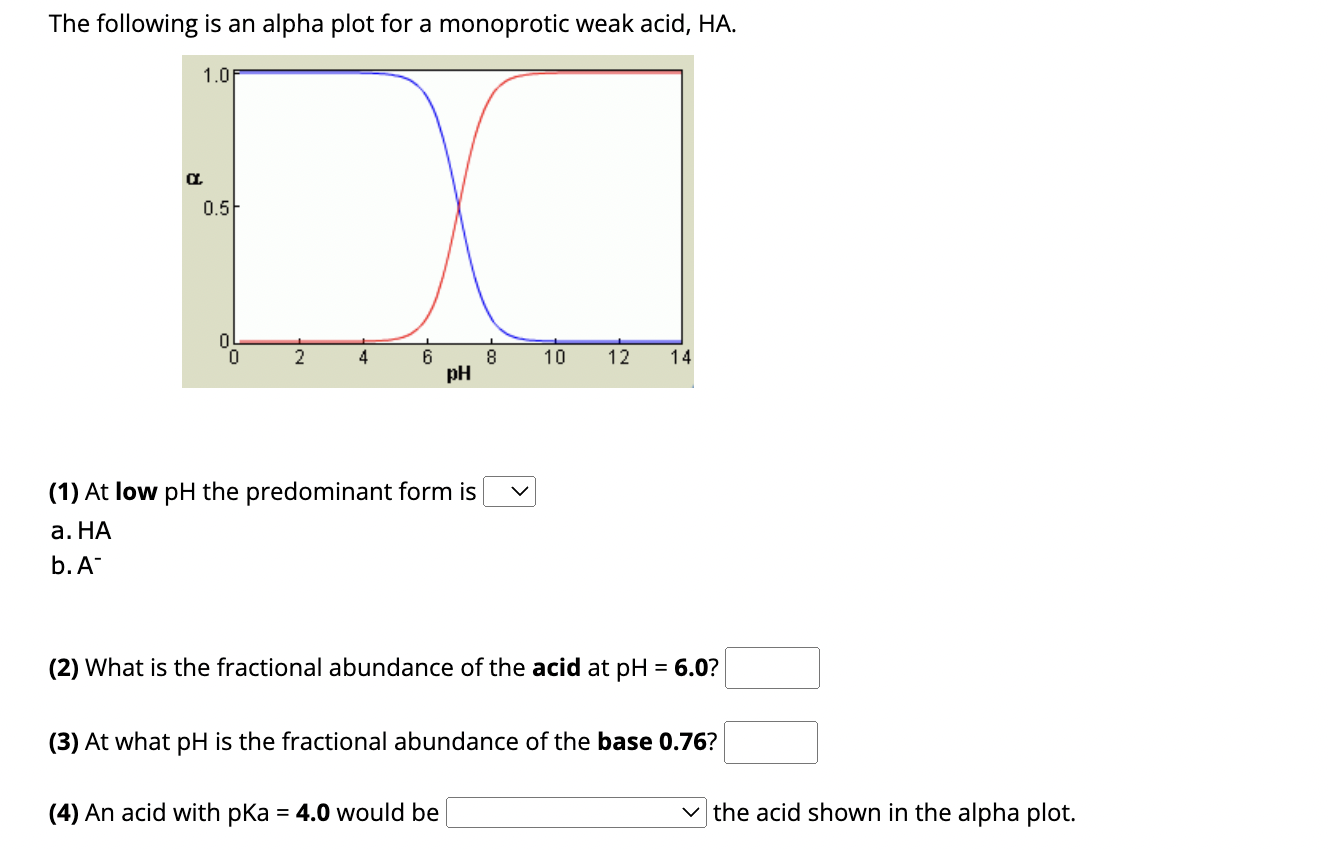Click the bold 6.0 value in question 2
Screen dimensions: 1328x850
(694, 667)
